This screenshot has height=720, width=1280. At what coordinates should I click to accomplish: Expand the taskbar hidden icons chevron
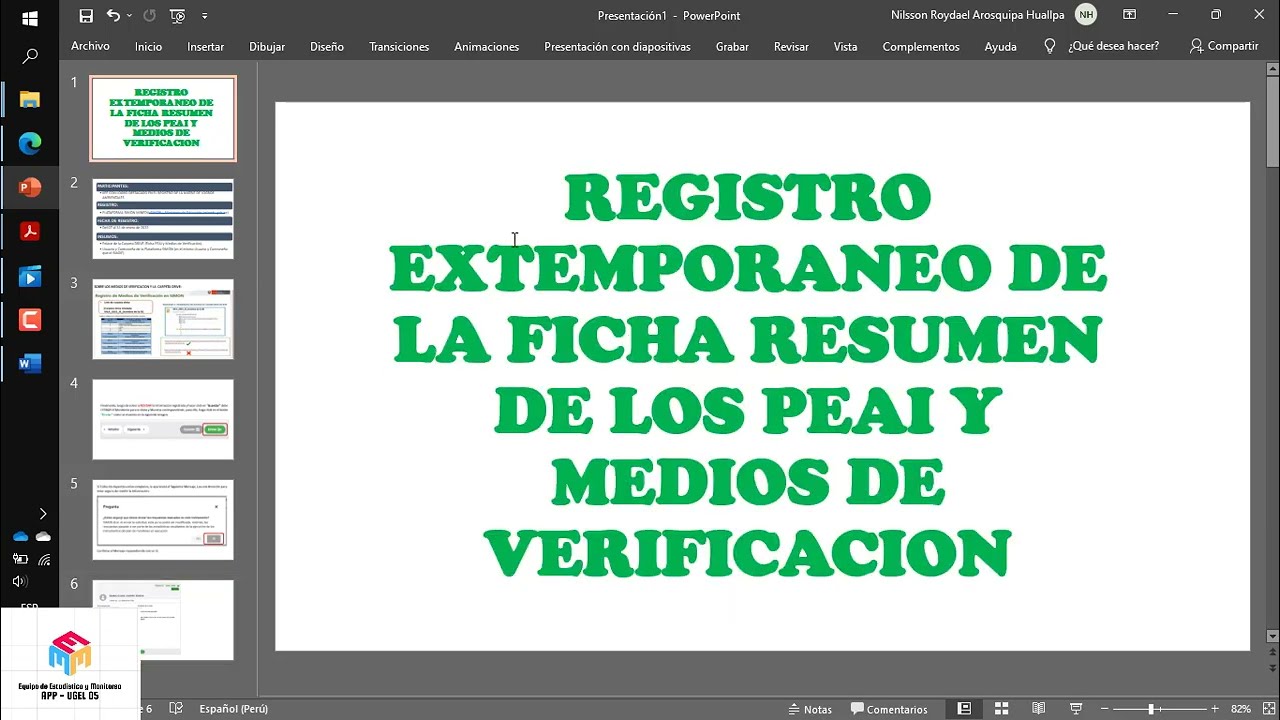coord(42,514)
